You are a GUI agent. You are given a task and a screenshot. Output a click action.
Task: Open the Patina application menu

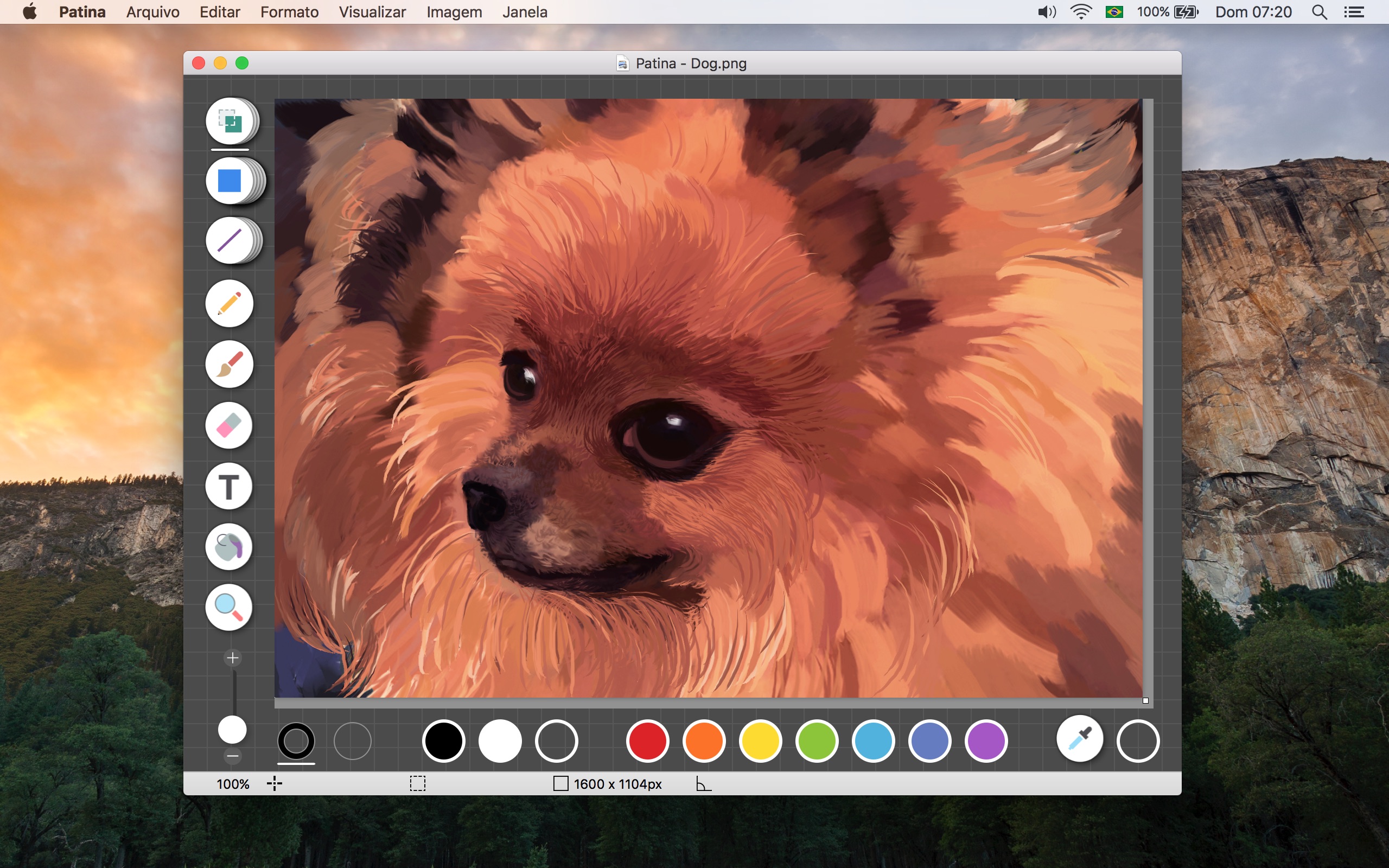click(x=82, y=11)
